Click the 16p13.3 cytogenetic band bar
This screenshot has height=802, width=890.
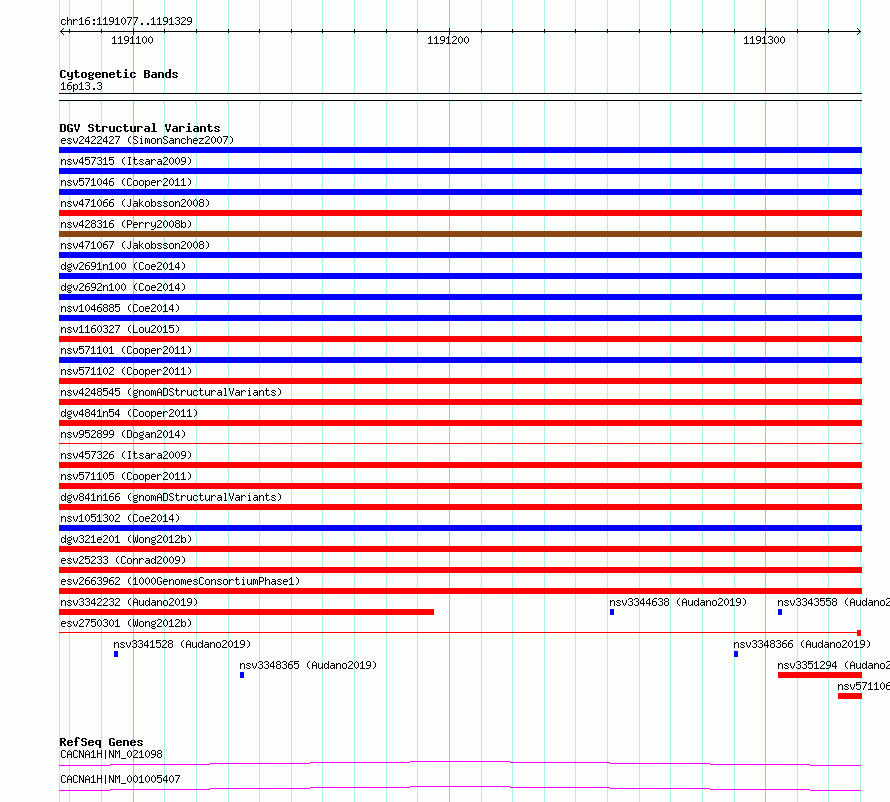(x=460, y=97)
